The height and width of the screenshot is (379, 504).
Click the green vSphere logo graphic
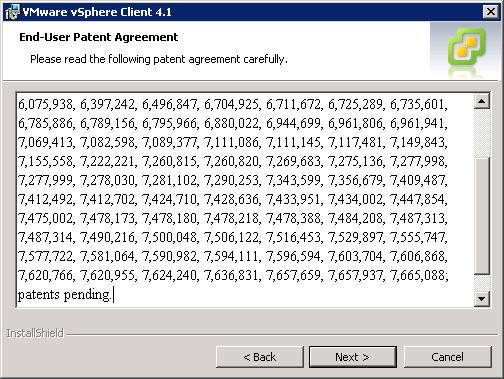pos(466,47)
